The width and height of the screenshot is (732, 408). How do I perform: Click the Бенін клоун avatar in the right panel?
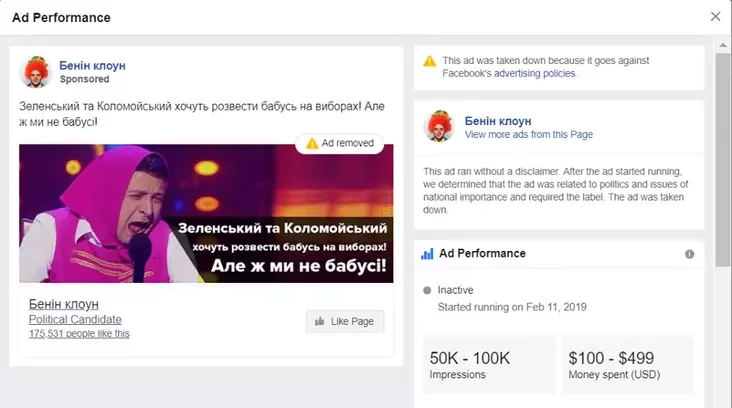click(x=439, y=126)
